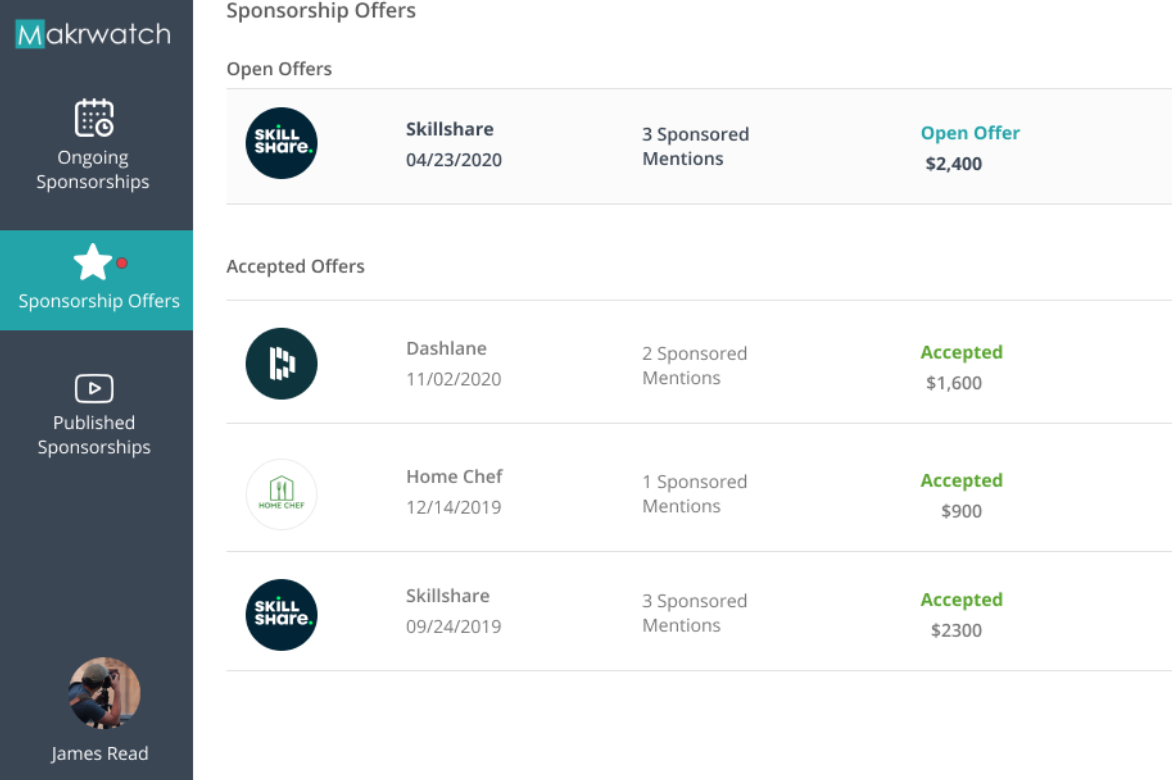
Task: Click the James Read profile photo
Action: coord(104,692)
